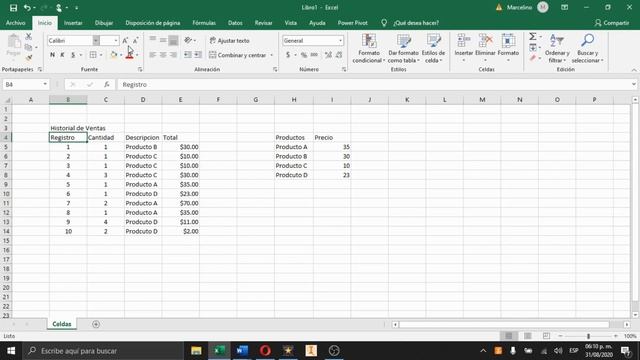Click the AutoSum sigma icon
This screenshot has height=360, width=640.
pyautogui.click(x=533, y=37)
